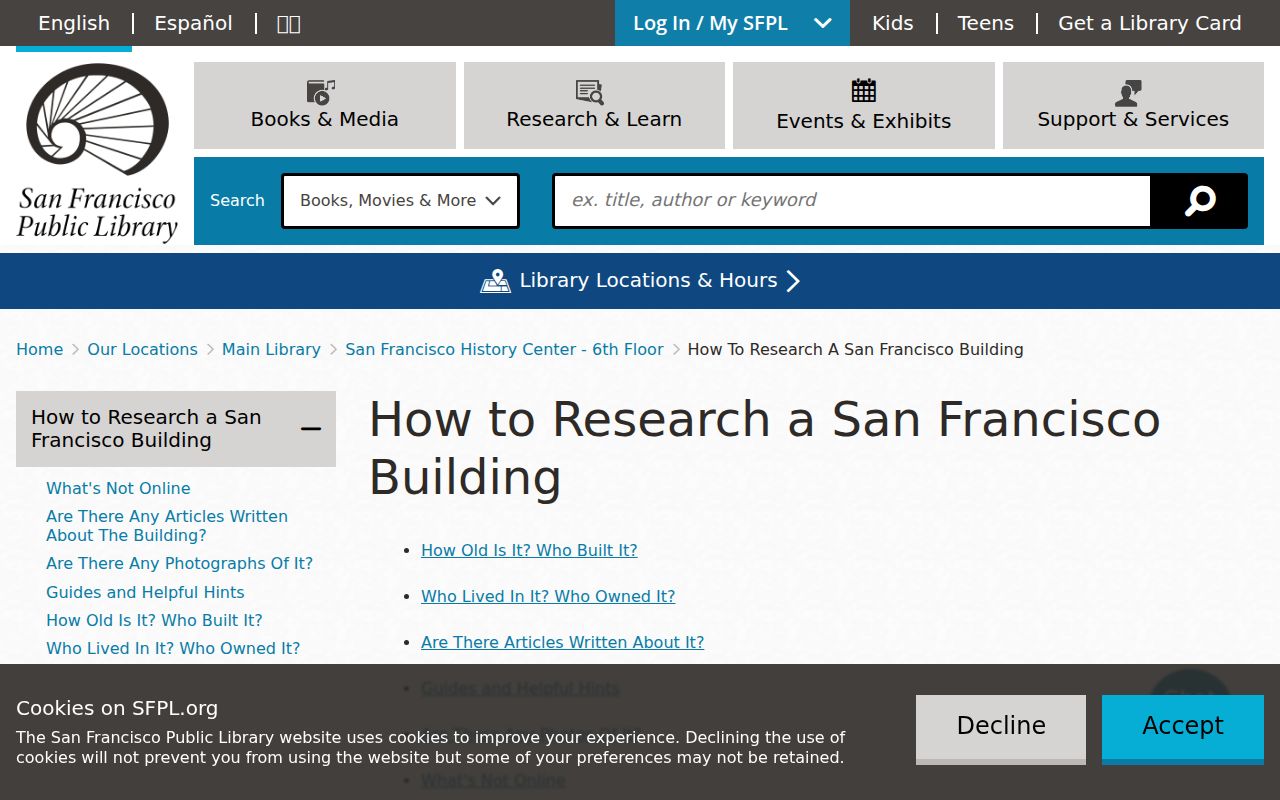Open sidebar link Who Lived In It? Who Owned It?

[x=173, y=648]
